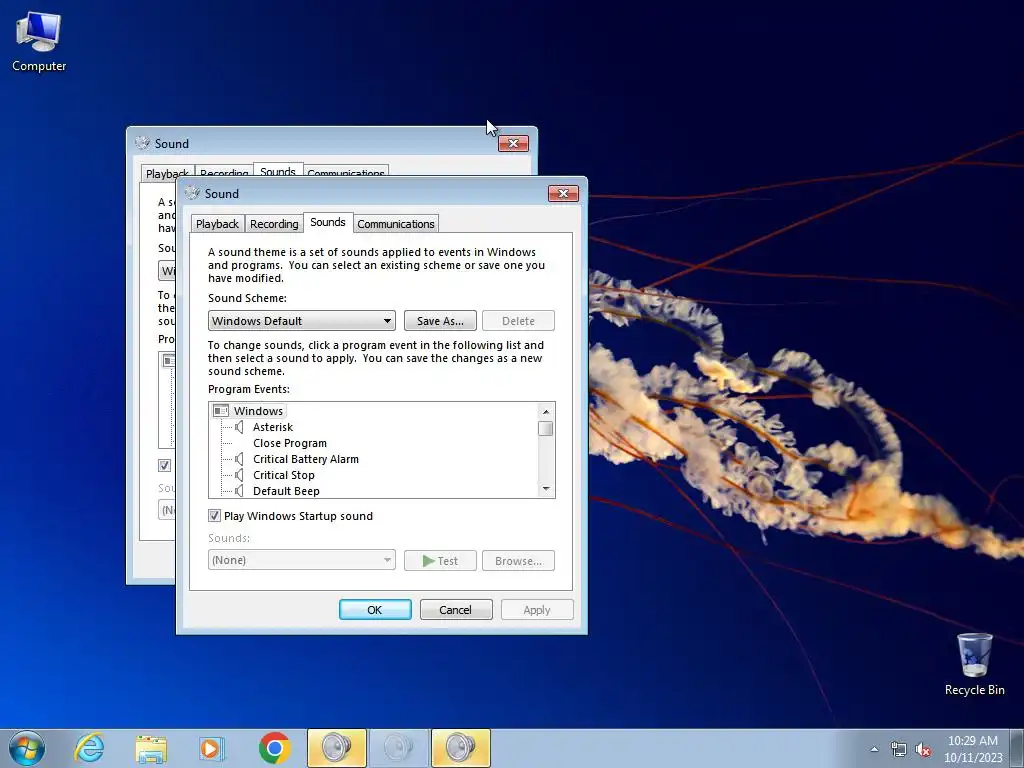The width and height of the screenshot is (1024, 768).
Task: Launch Google Chrome from the taskbar
Action: [x=274, y=748]
